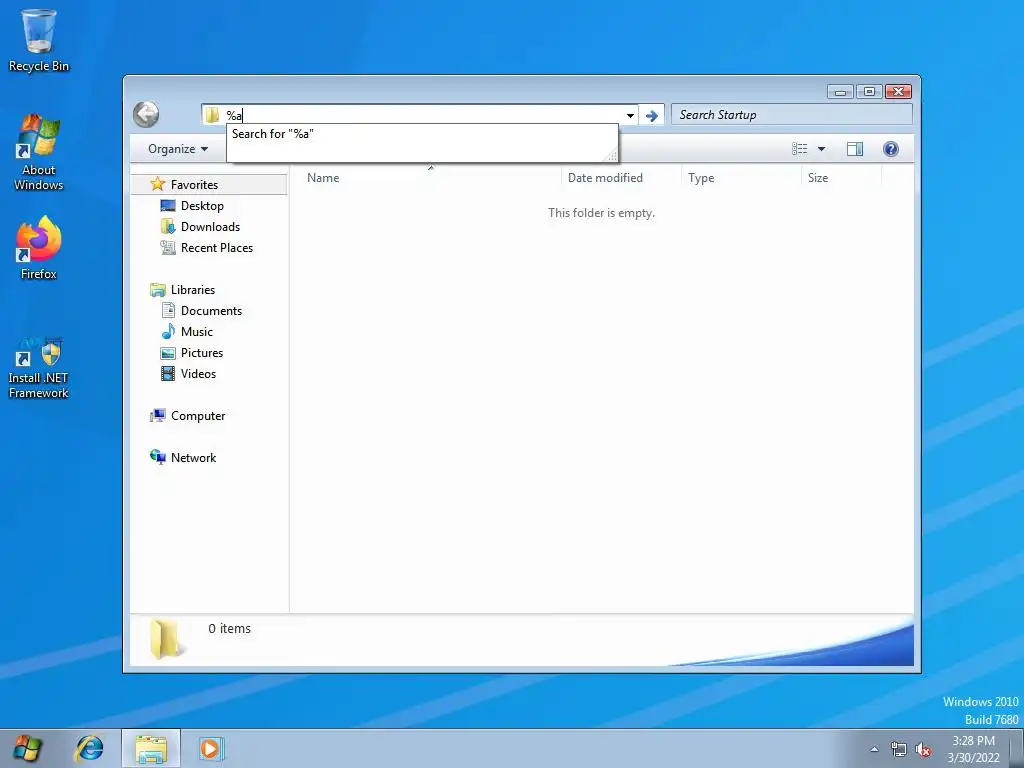Click the Search Startup box

pyautogui.click(x=792, y=115)
